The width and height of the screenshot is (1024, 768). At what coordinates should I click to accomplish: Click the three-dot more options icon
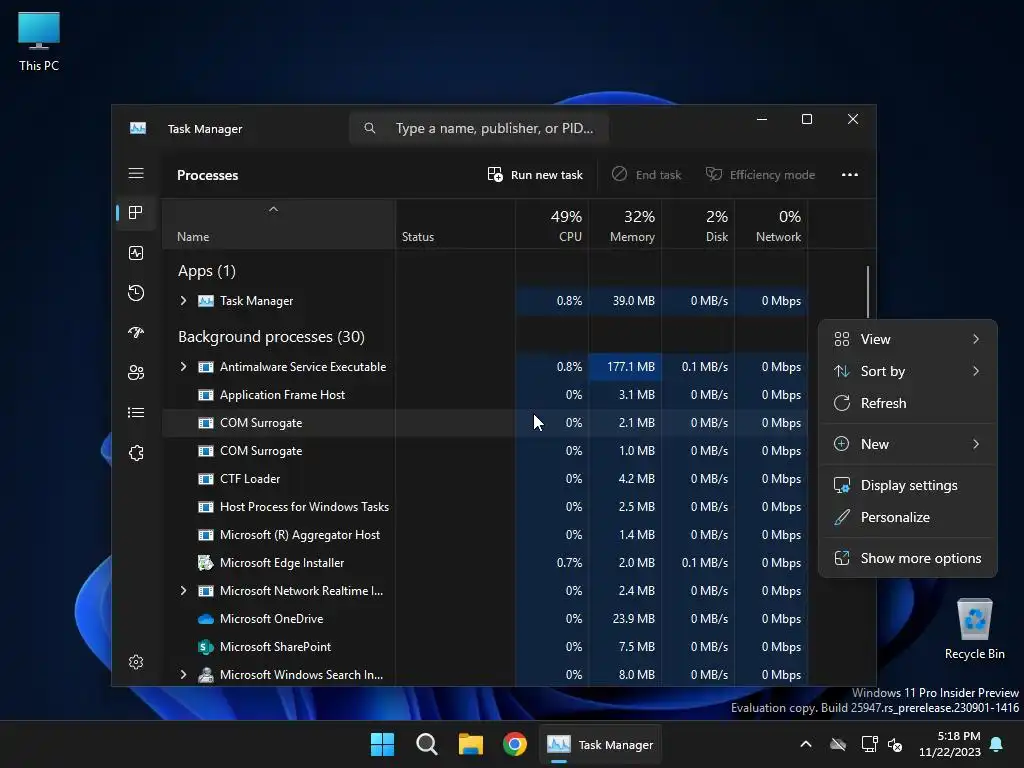pos(850,174)
